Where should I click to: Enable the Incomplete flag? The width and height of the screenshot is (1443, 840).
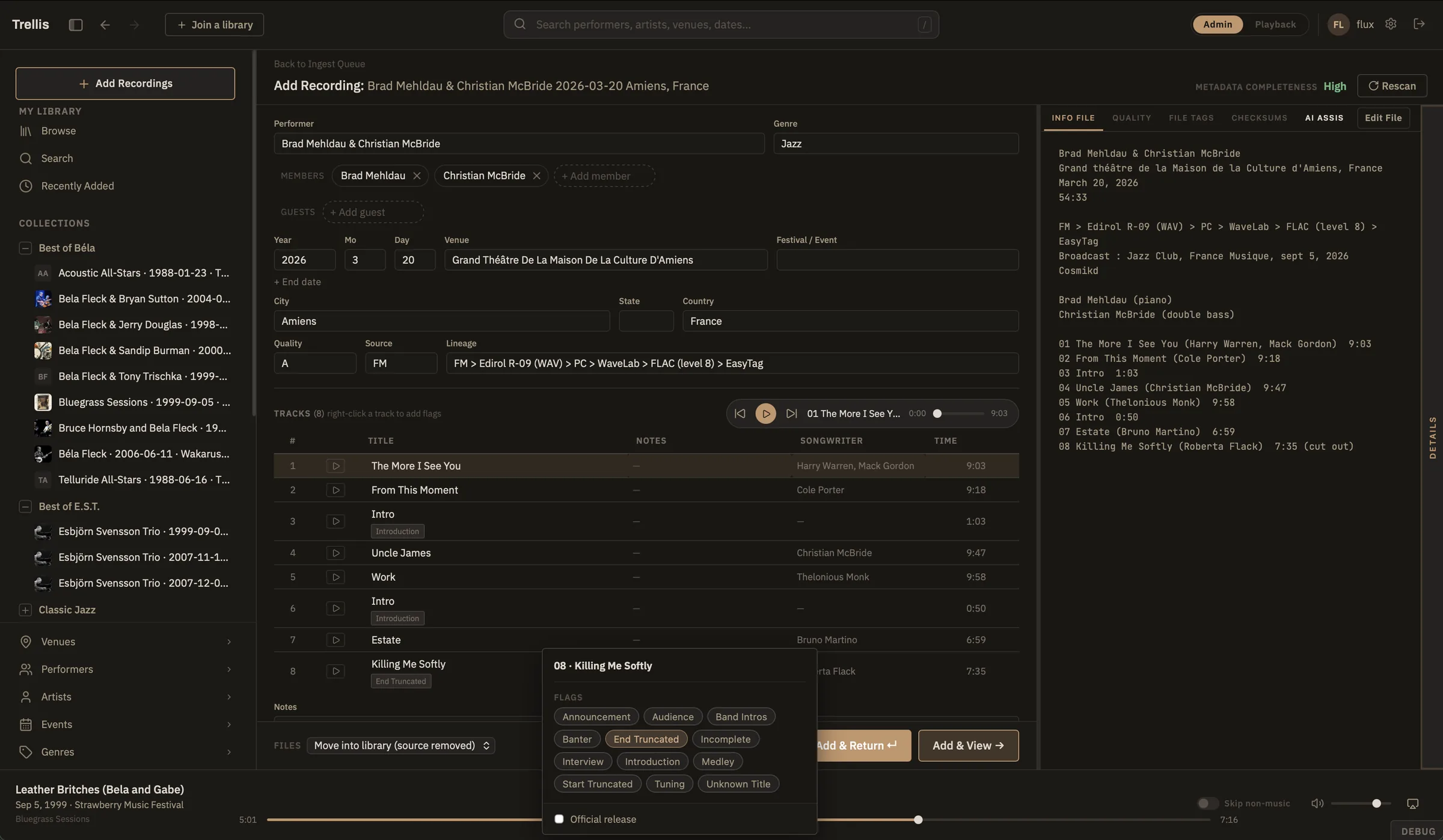coord(725,739)
